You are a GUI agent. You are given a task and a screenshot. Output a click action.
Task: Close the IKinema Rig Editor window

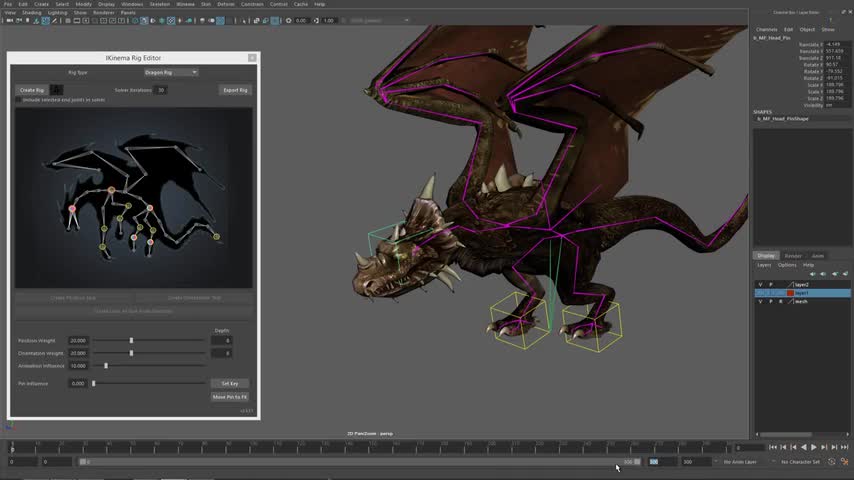click(252, 58)
